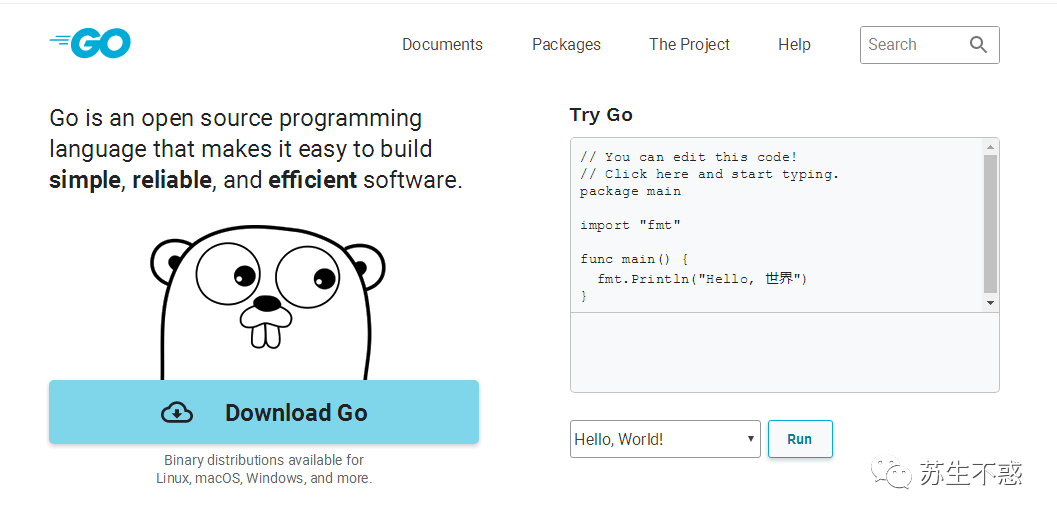Click the cloud download icon
Viewport: 1057px width, 520px height.
177,412
